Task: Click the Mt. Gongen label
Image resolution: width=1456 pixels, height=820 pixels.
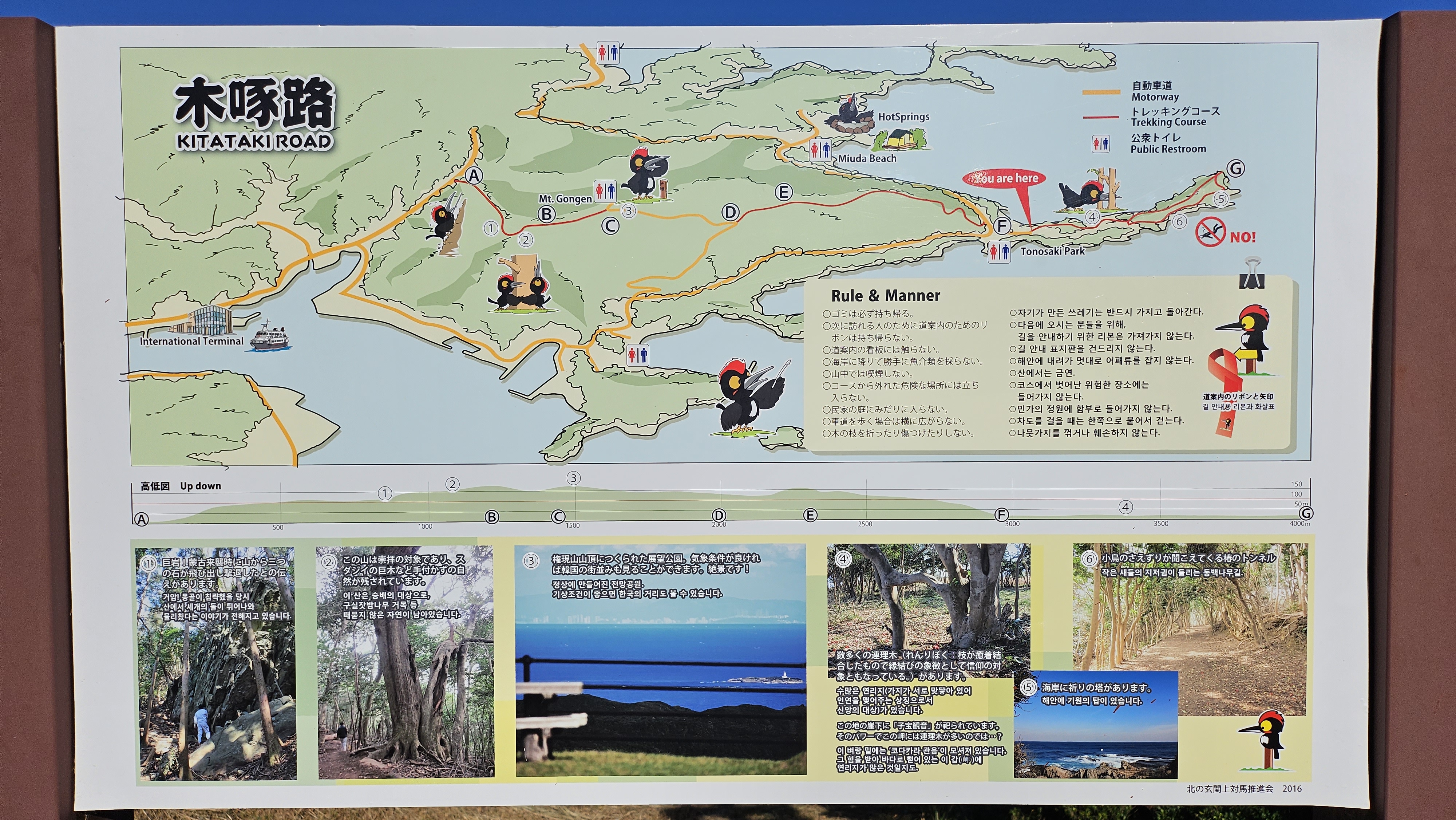Action: point(565,198)
